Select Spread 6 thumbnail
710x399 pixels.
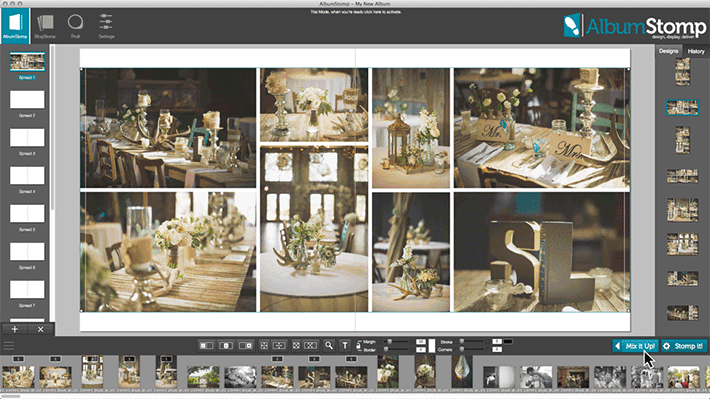coord(27,252)
